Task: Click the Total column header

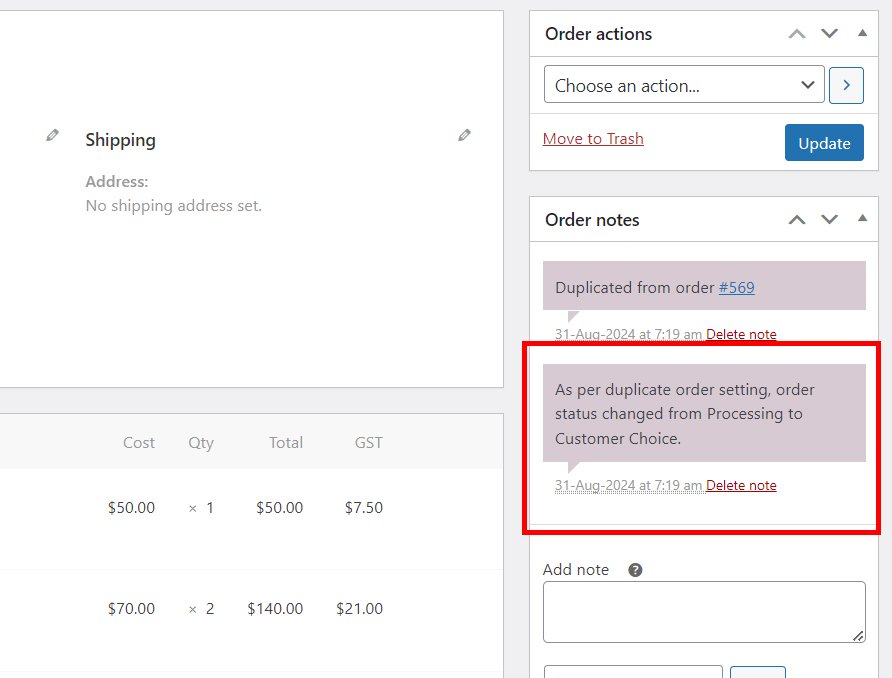Action: (286, 443)
